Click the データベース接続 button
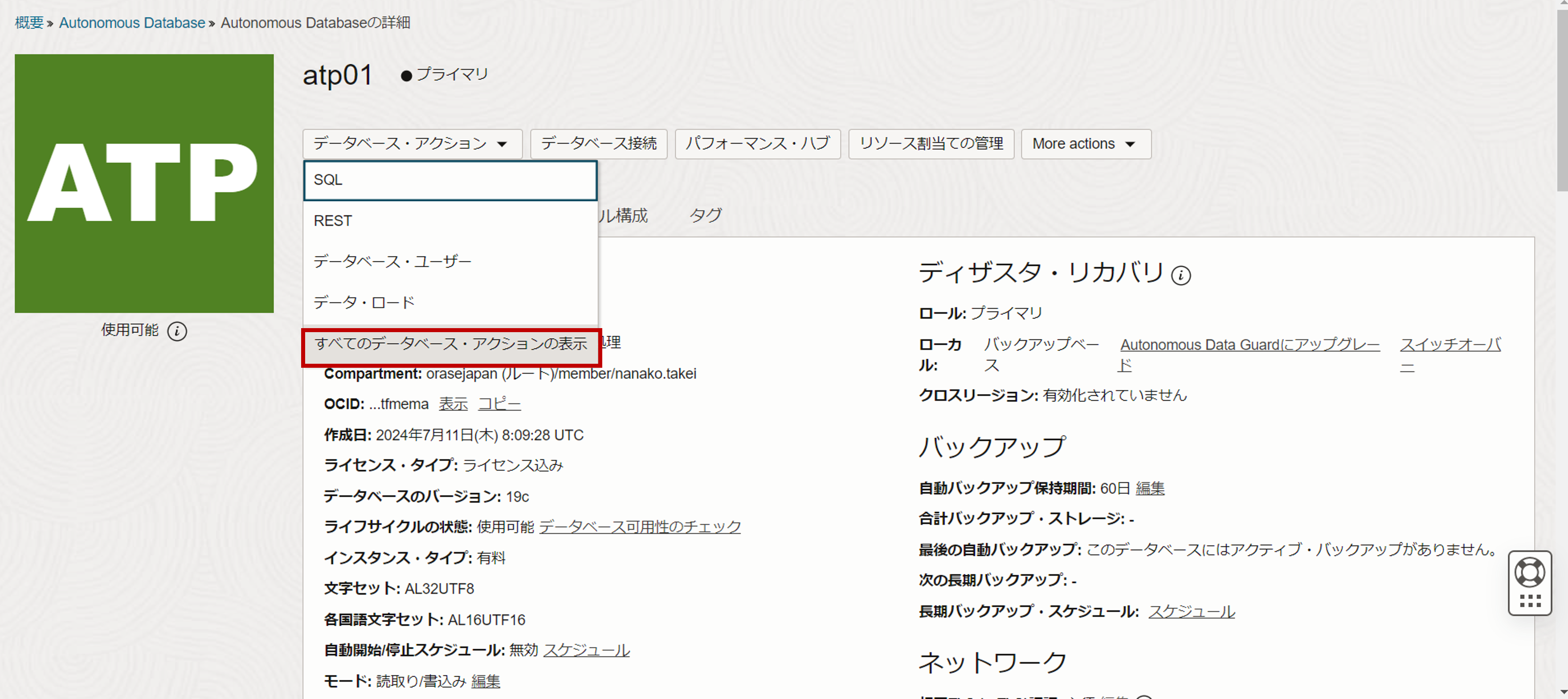This screenshot has height=699, width=1568. (598, 143)
